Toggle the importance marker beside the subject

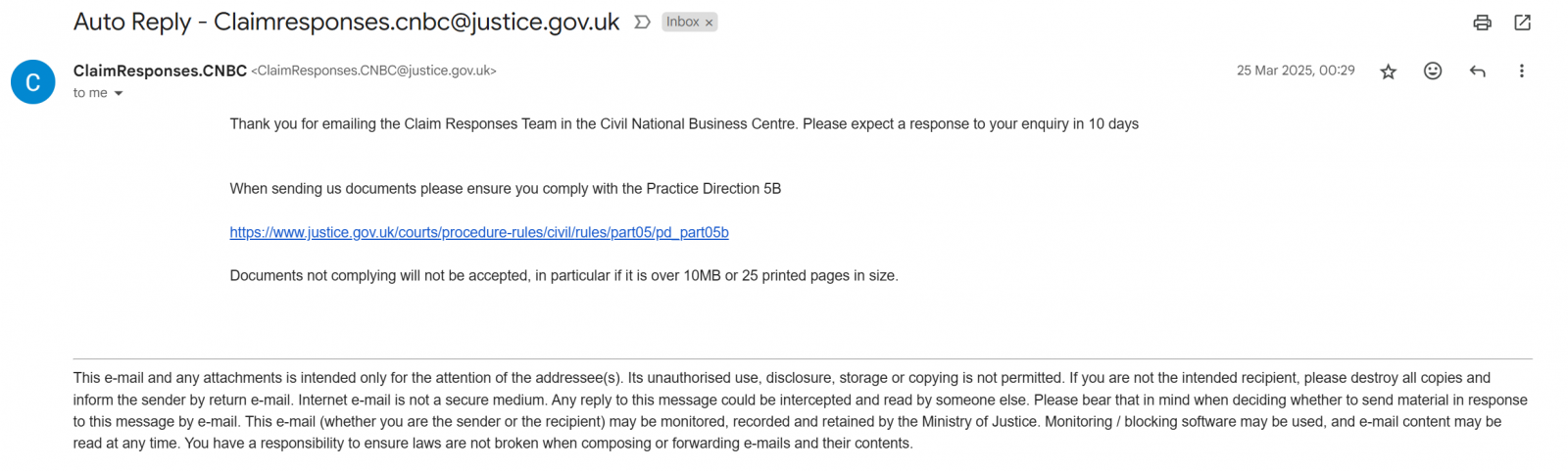coord(642,23)
